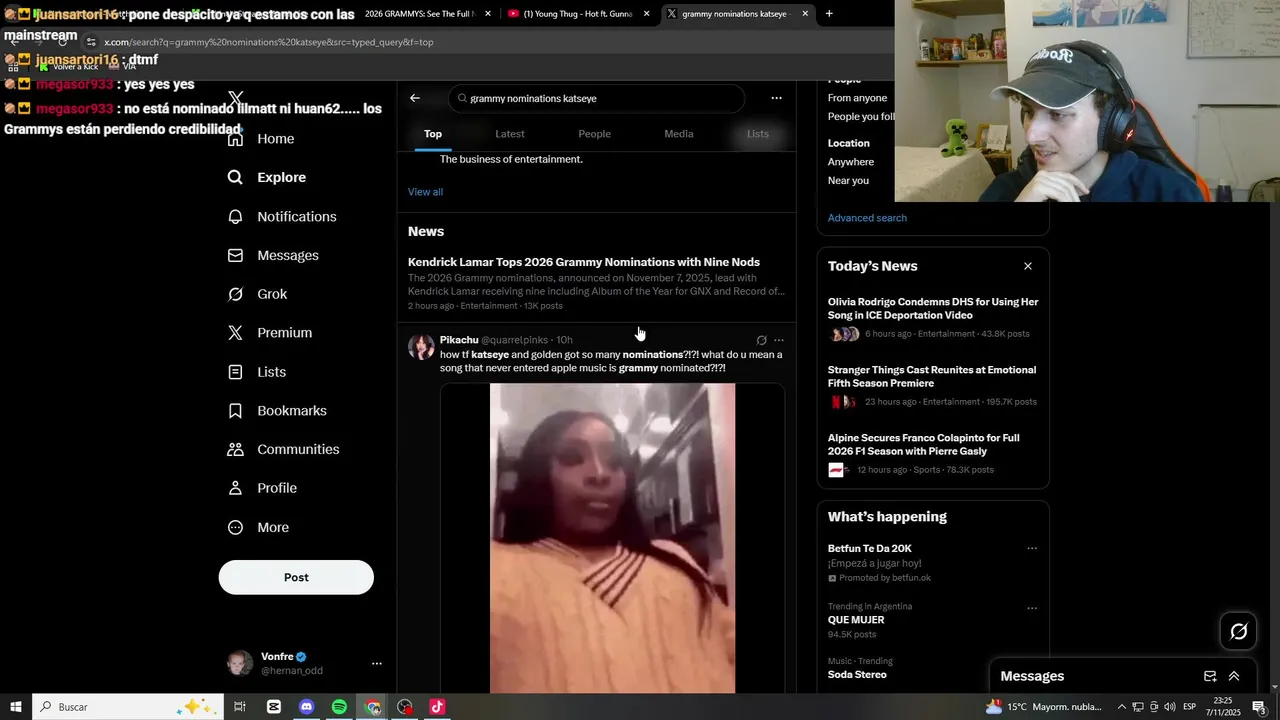Open the taskbar notification center

[x=1259, y=707]
